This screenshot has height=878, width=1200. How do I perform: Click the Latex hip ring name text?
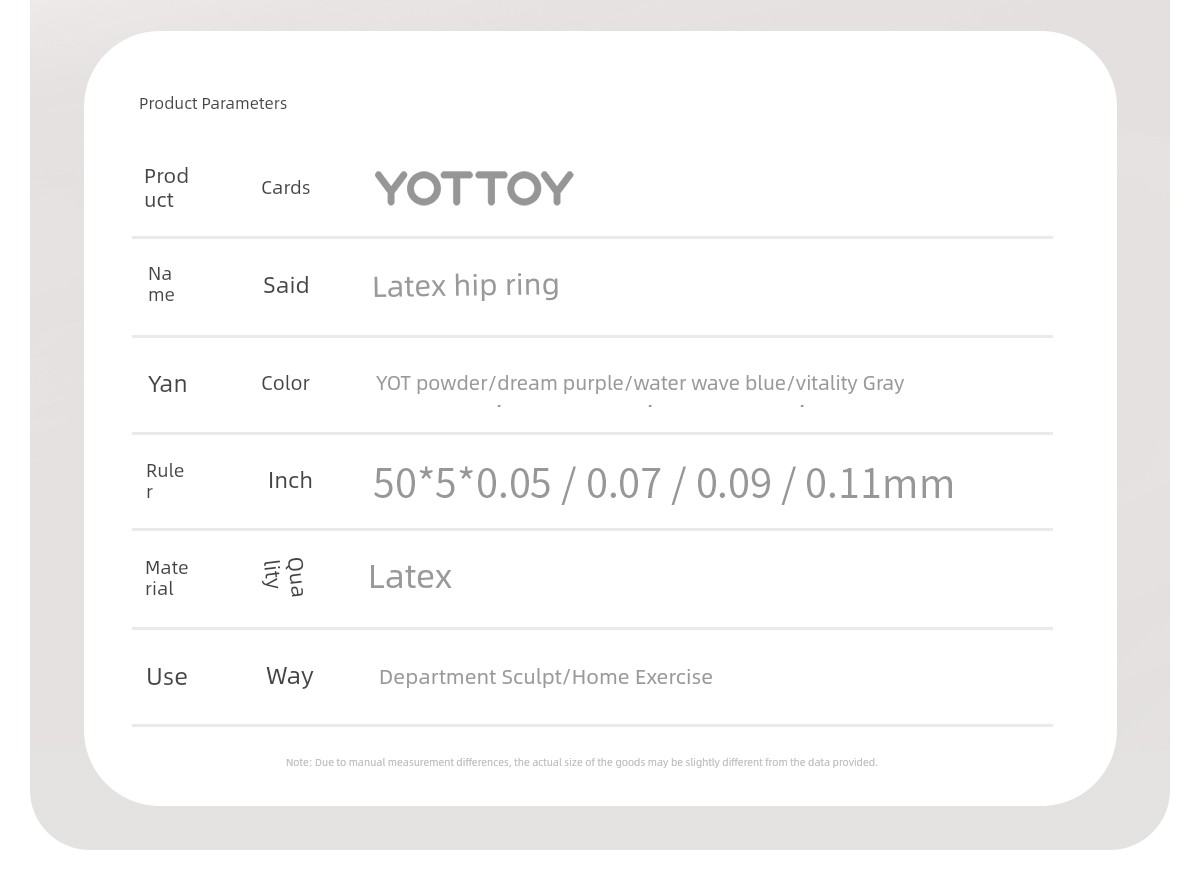tap(465, 286)
